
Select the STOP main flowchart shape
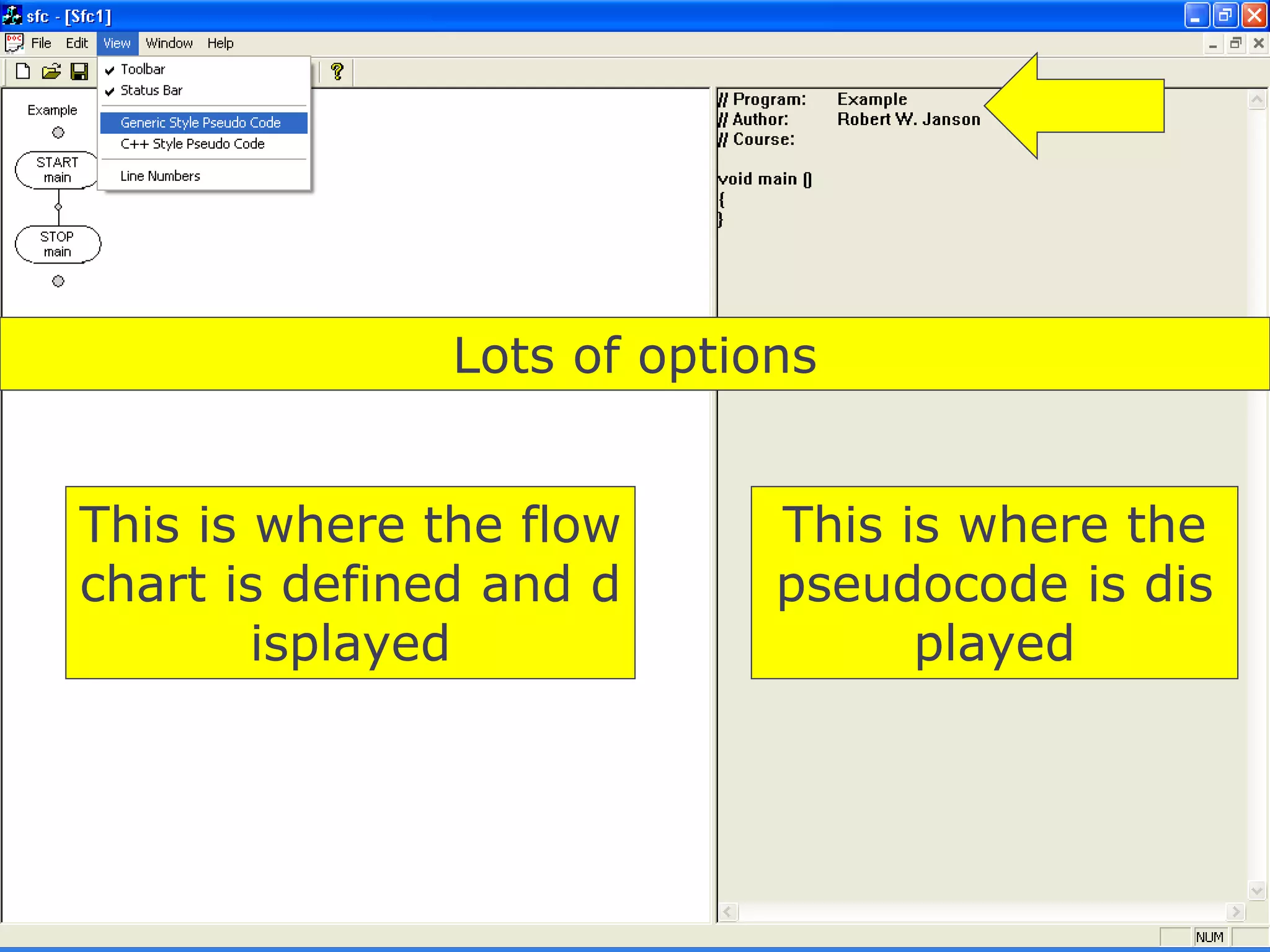[x=58, y=244]
